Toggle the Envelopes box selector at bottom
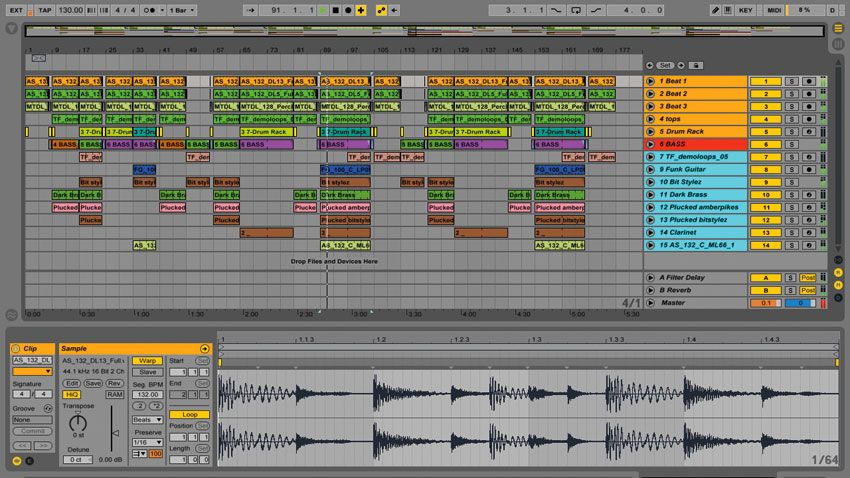 click(30, 461)
